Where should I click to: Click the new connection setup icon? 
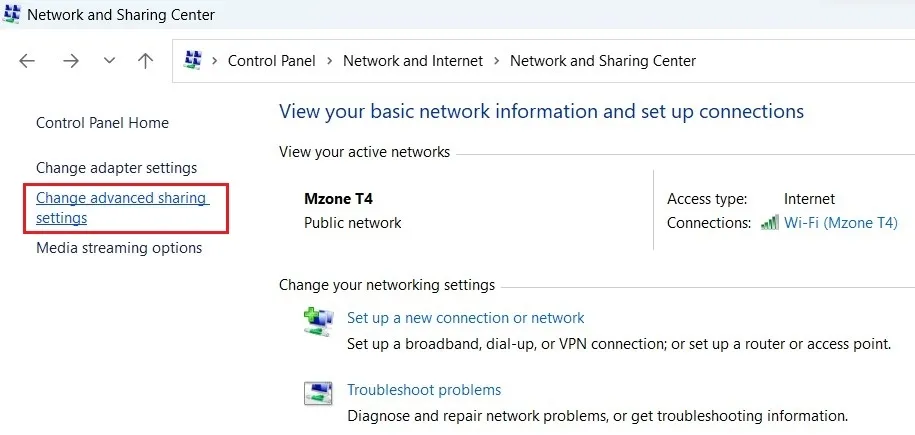pos(318,321)
